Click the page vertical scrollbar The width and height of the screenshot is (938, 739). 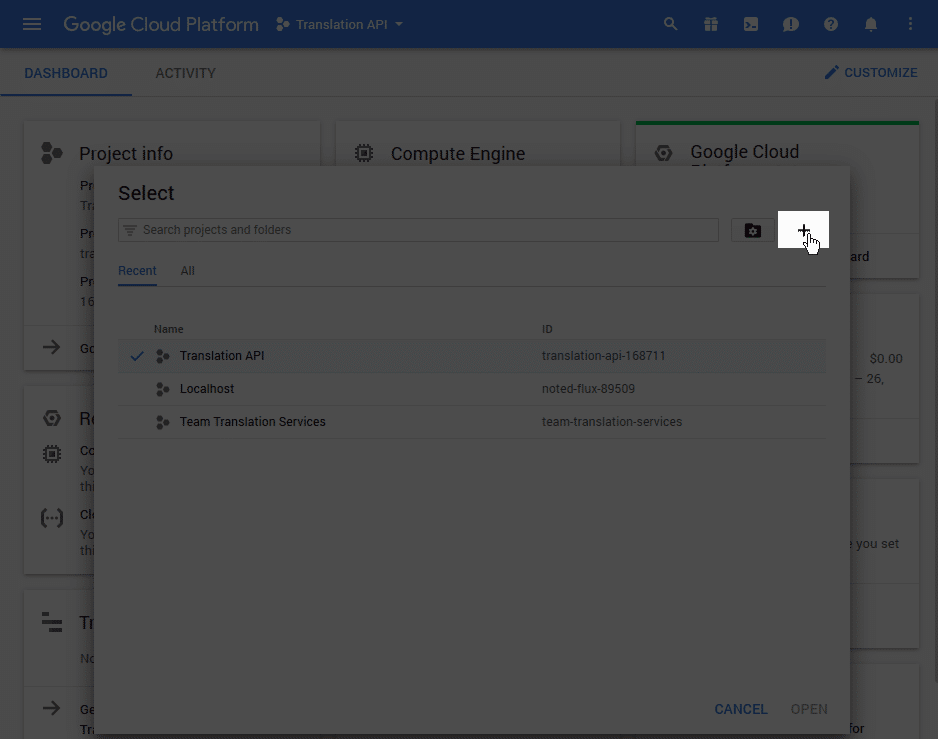coord(935,389)
